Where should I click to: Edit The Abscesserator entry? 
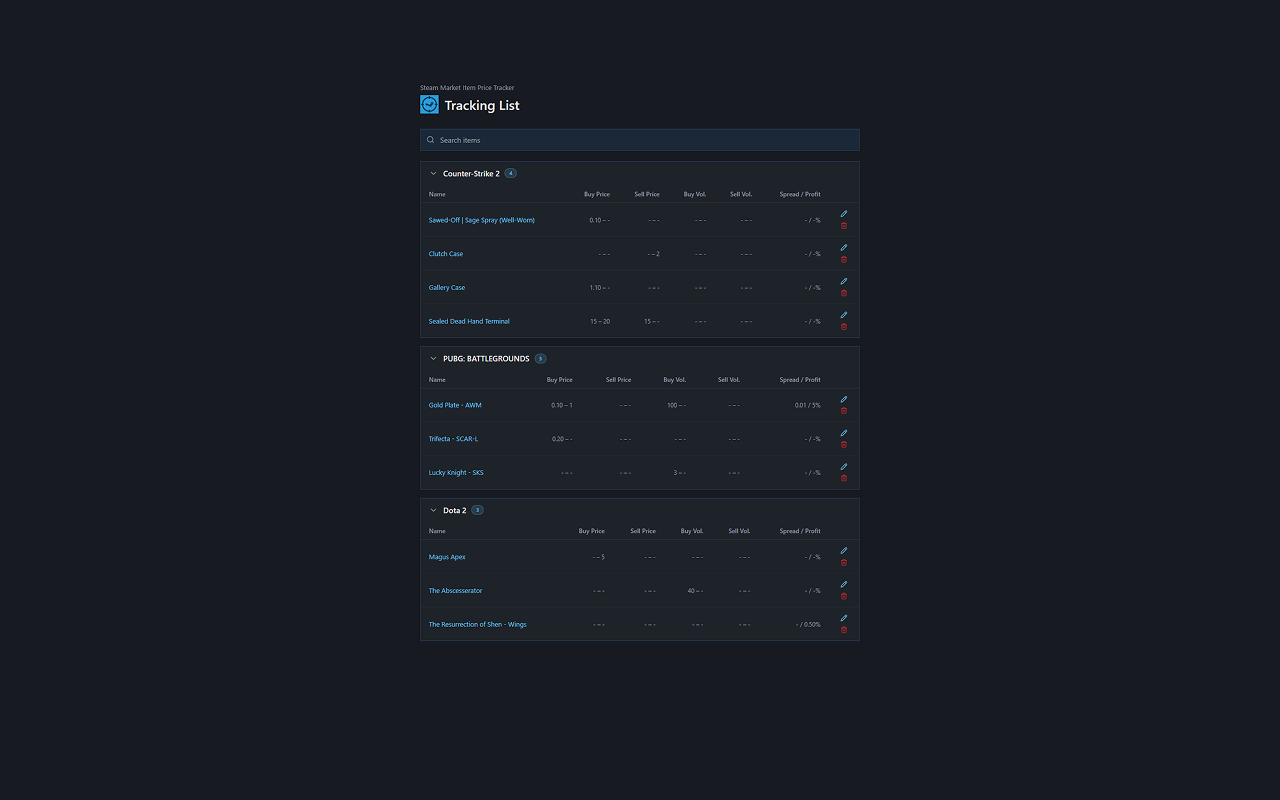(844, 585)
